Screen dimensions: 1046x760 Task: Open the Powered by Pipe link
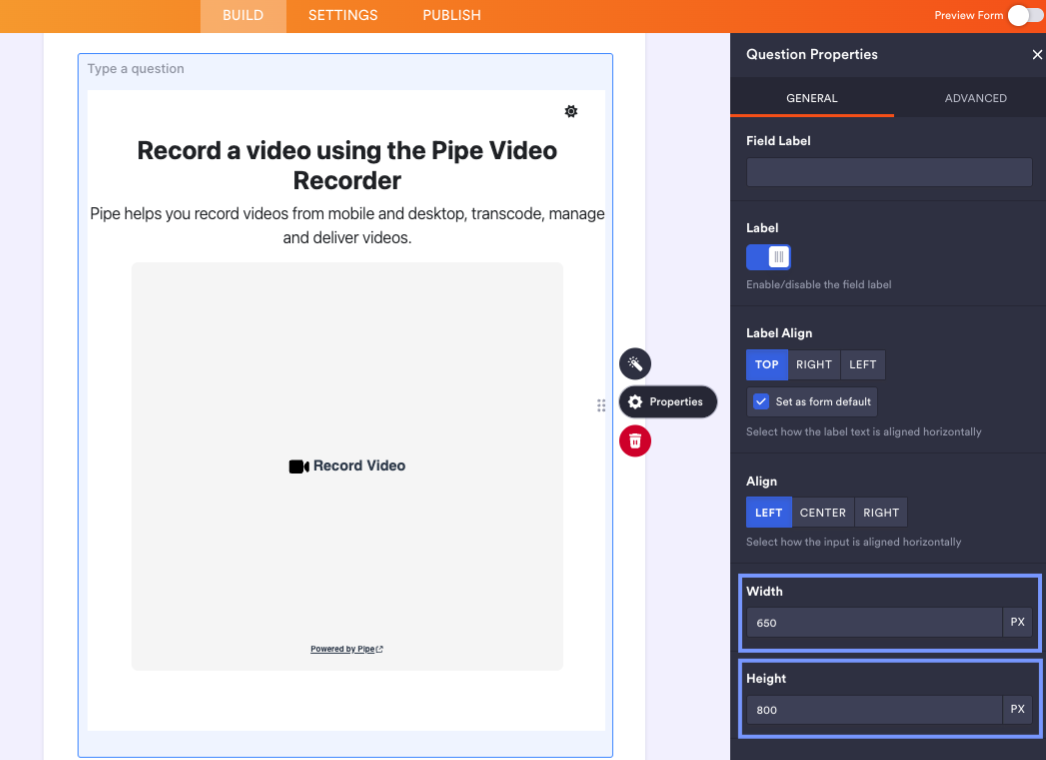(x=346, y=649)
